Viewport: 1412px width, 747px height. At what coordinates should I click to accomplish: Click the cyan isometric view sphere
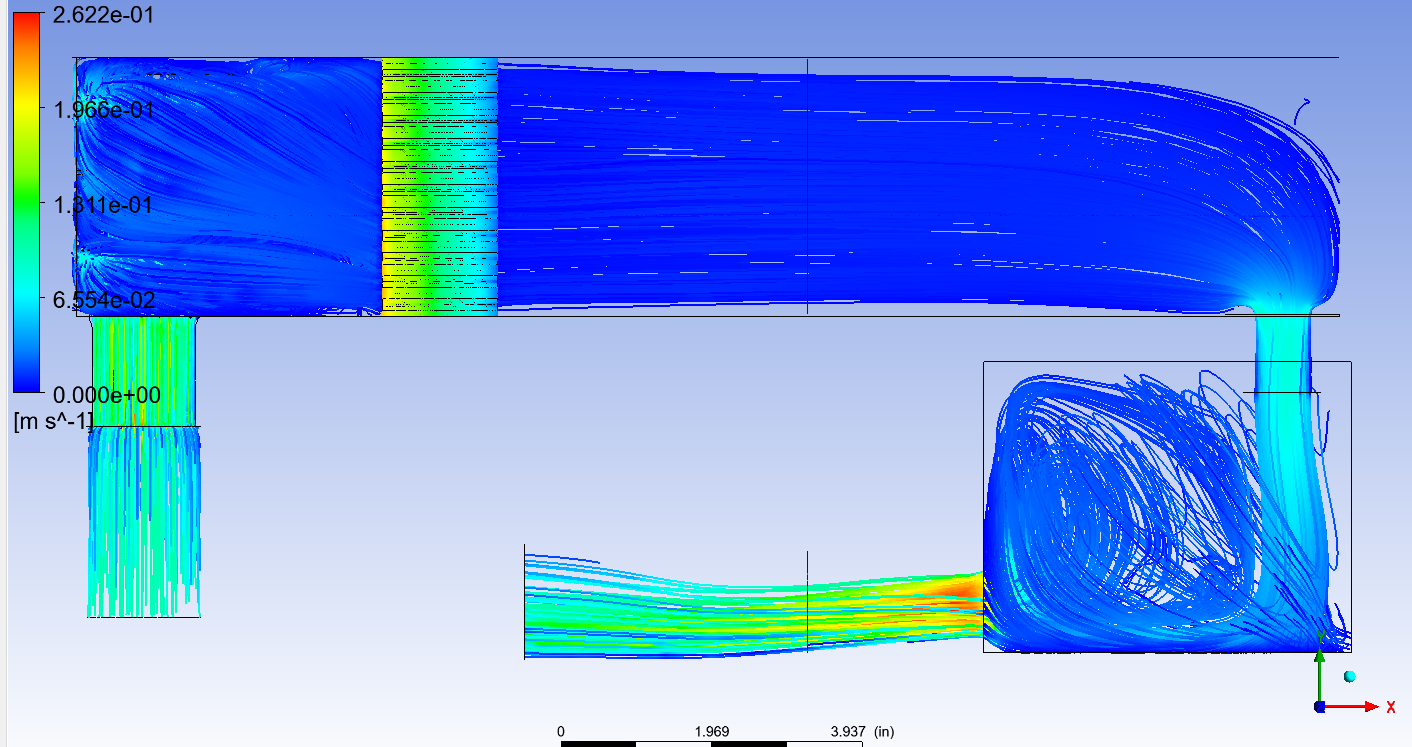[x=1349, y=677]
